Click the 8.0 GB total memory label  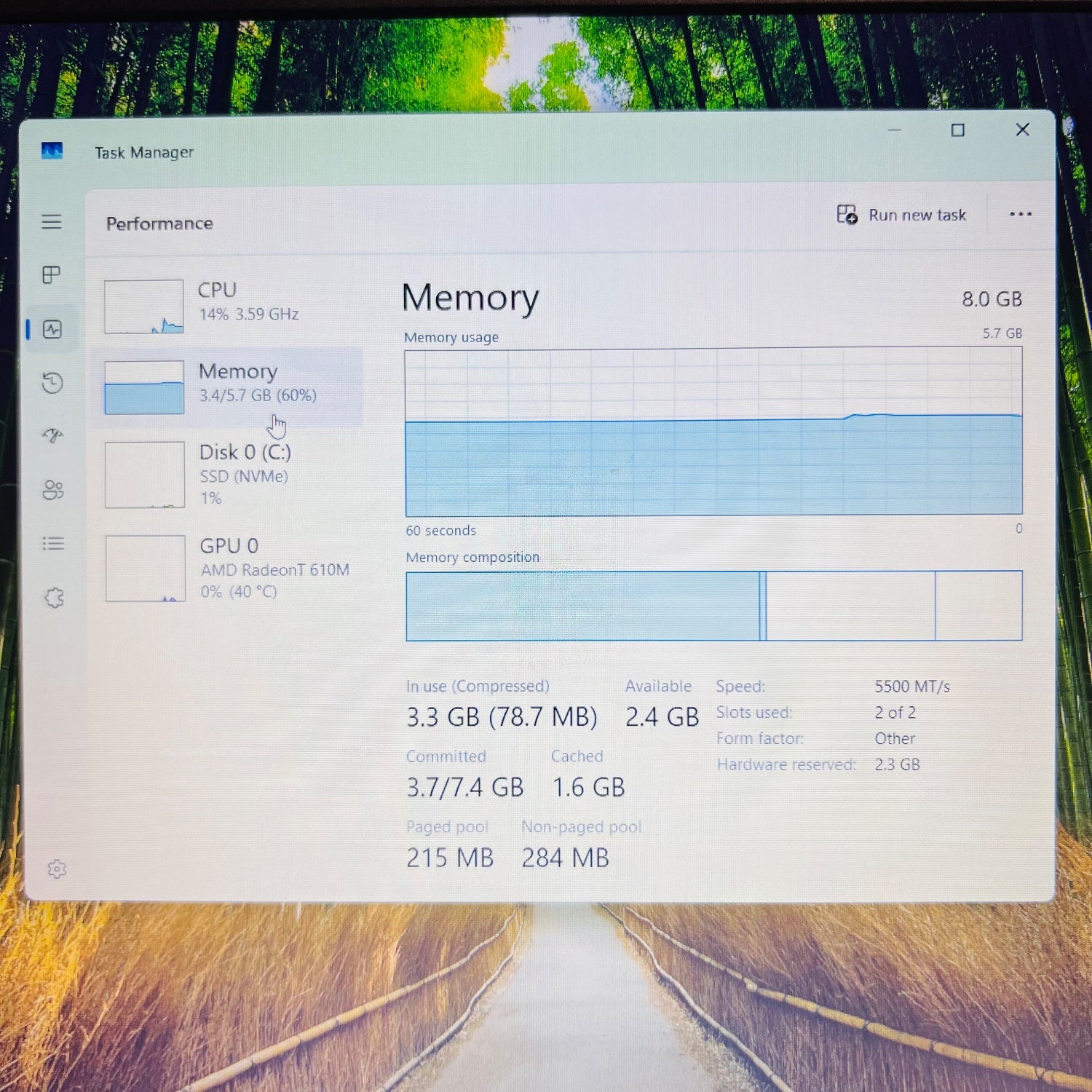pyautogui.click(x=992, y=299)
